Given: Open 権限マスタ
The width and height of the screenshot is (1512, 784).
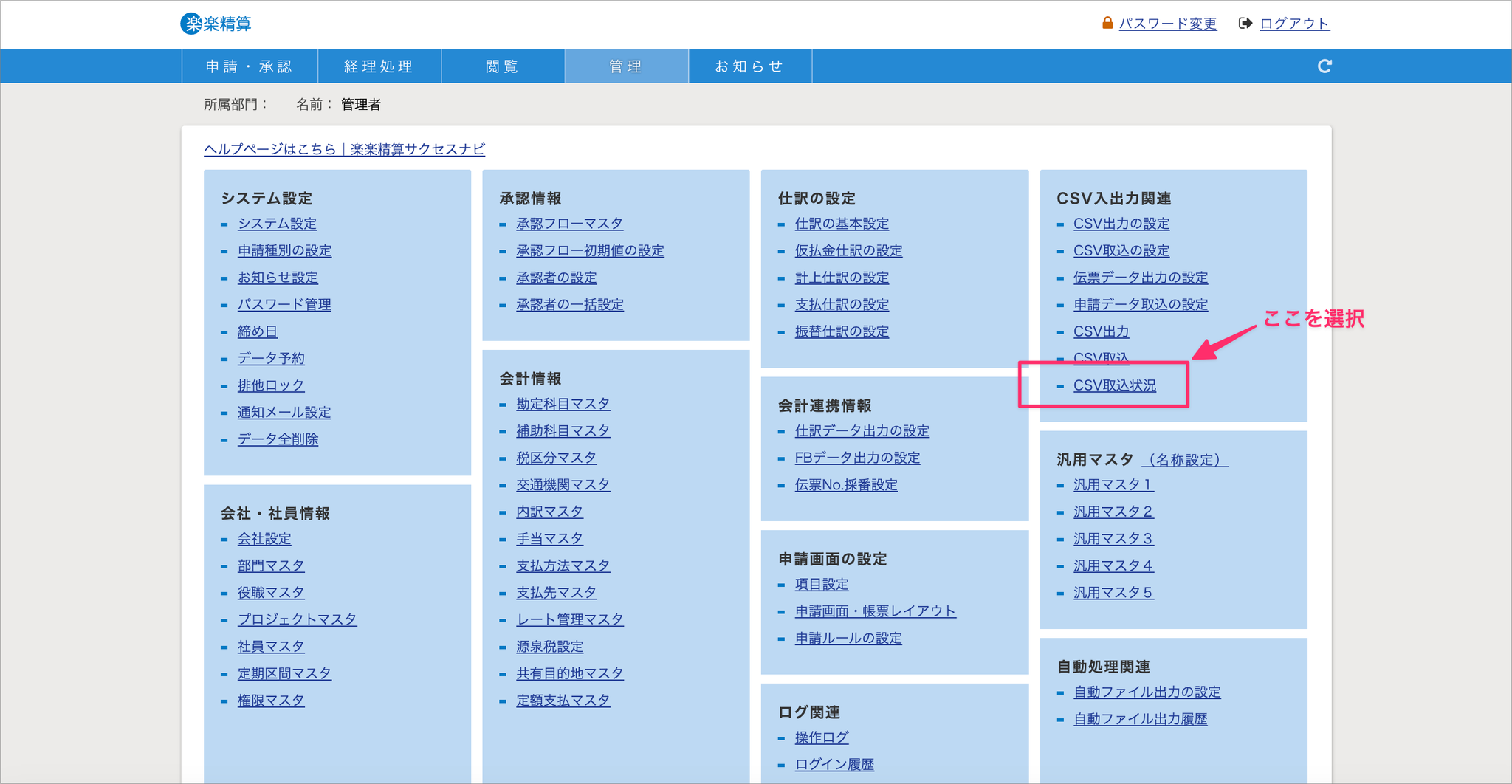Looking at the screenshot, I should pyautogui.click(x=271, y=701).
